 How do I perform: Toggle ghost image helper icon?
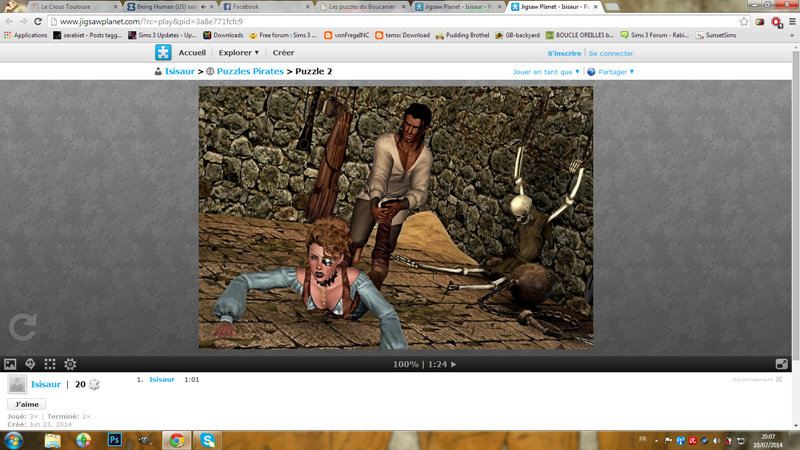(x=30, y=364)
